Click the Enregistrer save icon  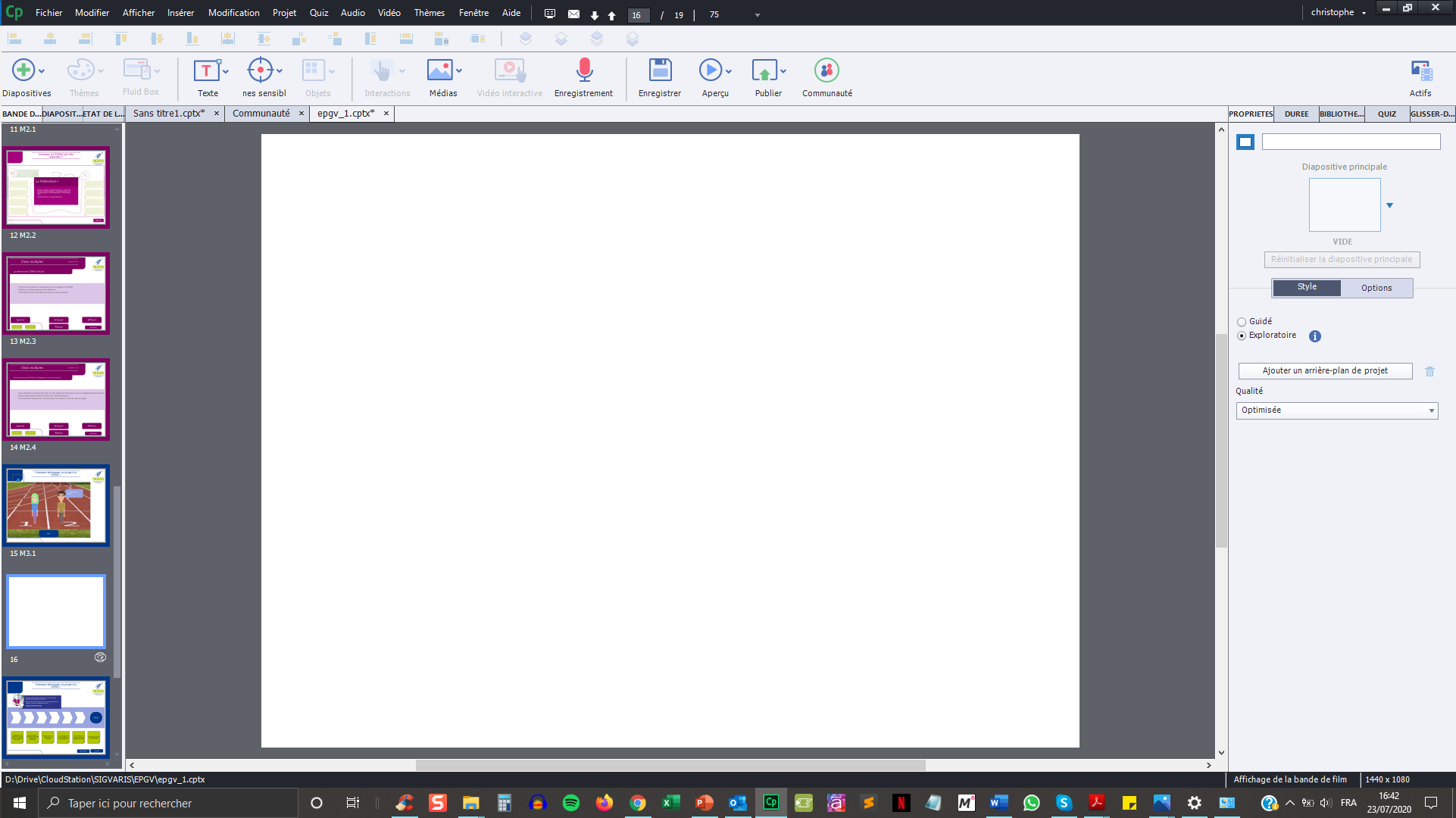(660, 70)
